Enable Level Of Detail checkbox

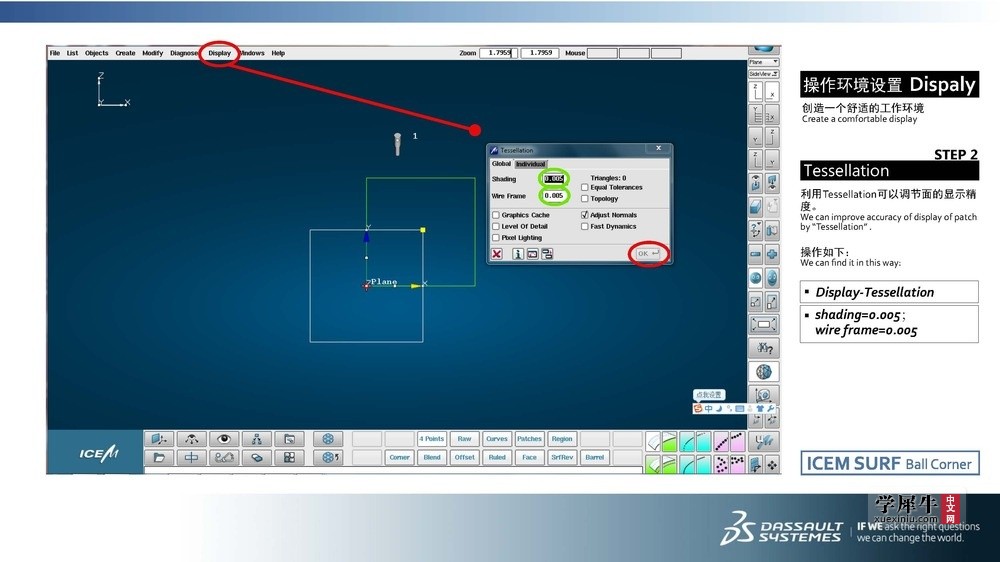[496, 226]
